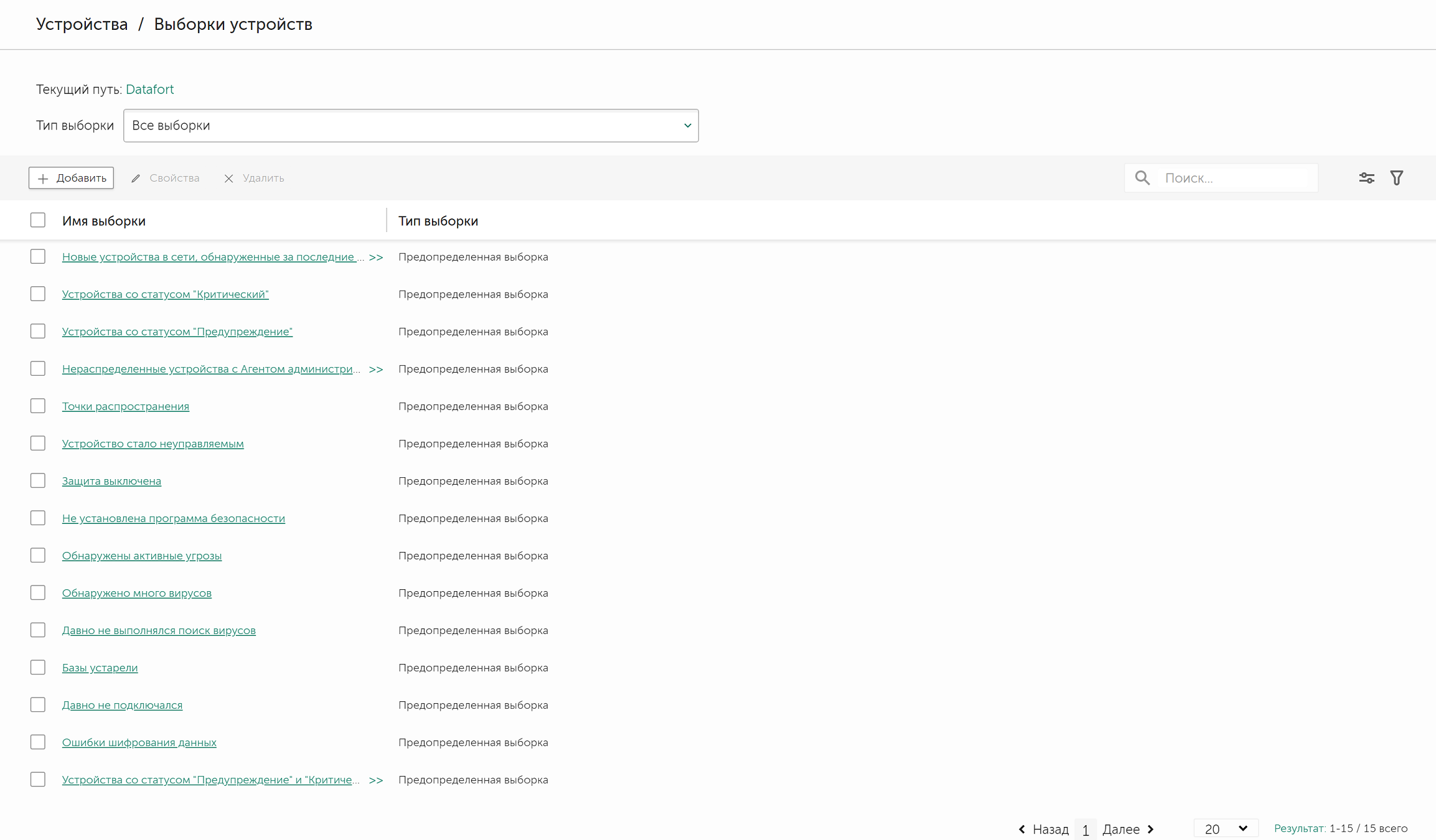Open the page size dropdown showing 20
Image resolution: width=1436 pixels, height=840 pixels.
pyautogui.click(x=1226, y=829)
